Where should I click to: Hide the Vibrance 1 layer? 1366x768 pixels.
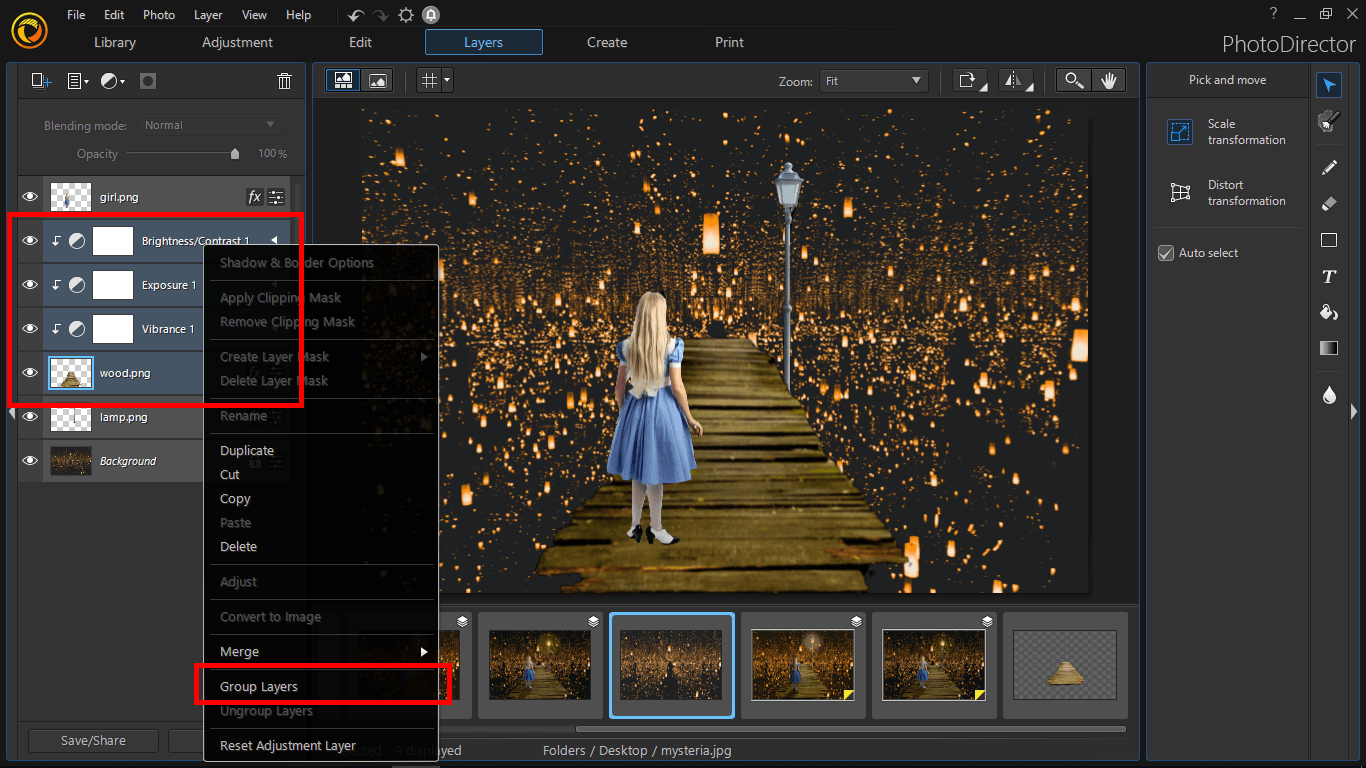30,329
